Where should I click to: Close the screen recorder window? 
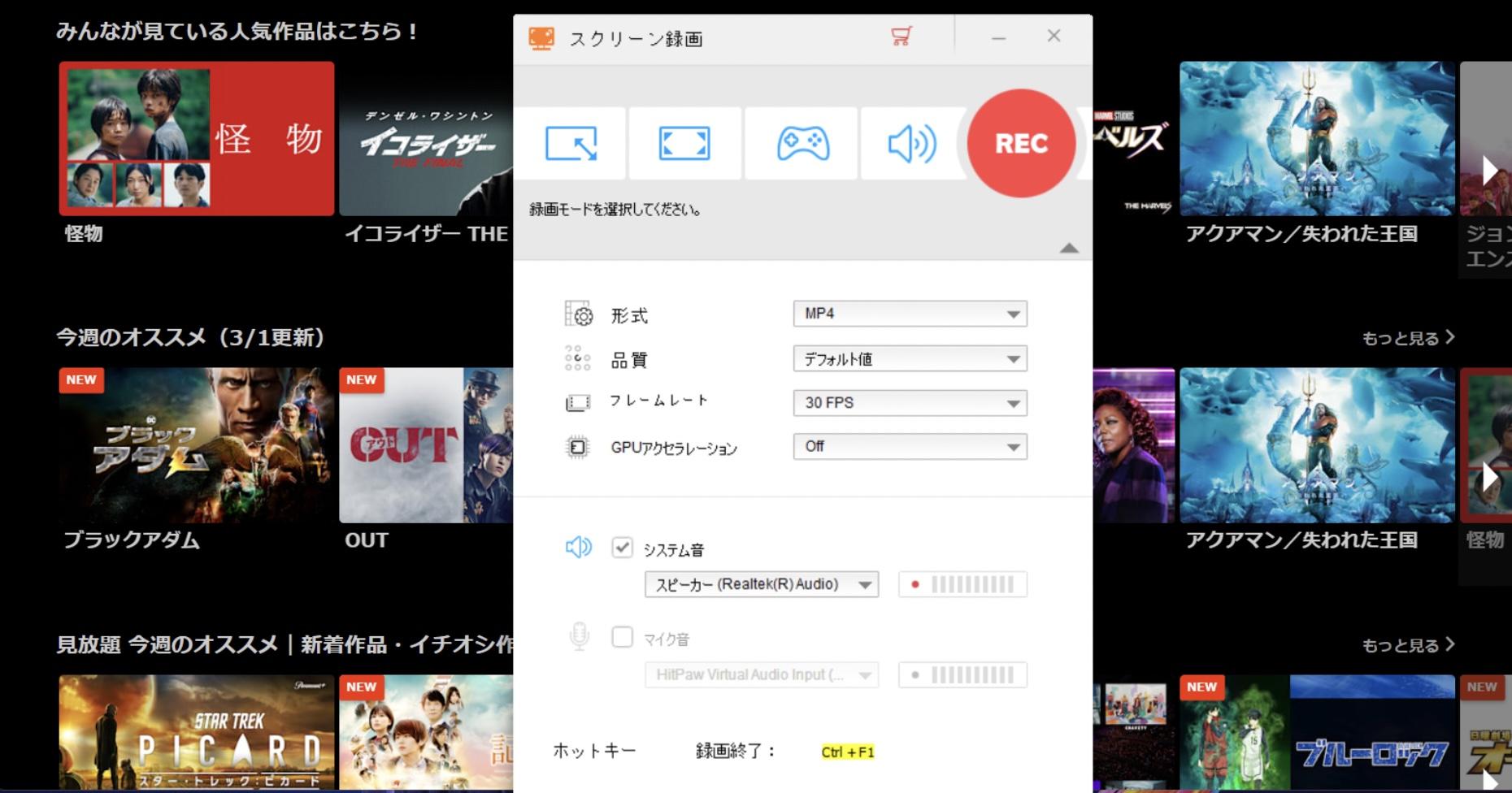click(1054, 36)
